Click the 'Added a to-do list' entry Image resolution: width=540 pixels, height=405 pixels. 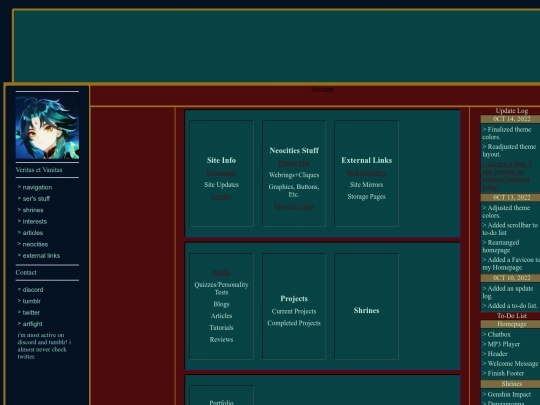coord(510,305)
